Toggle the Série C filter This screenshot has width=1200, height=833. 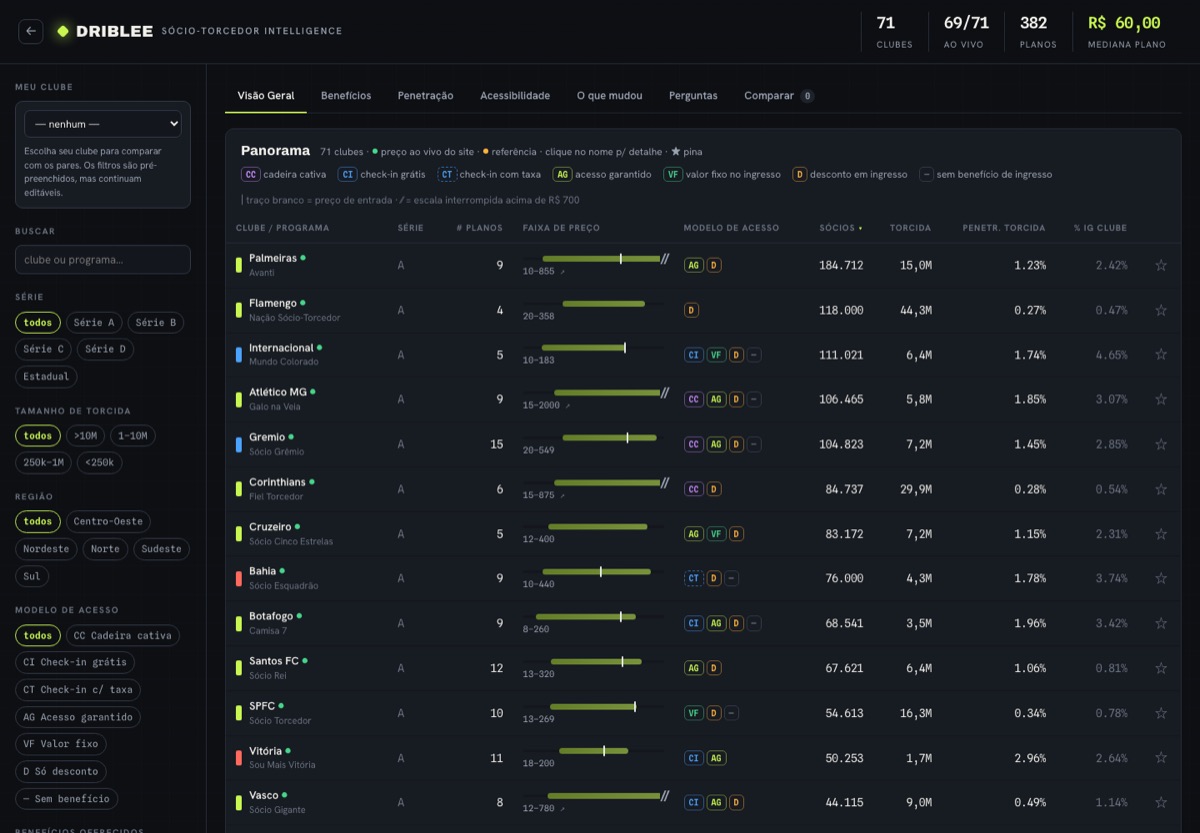pyautogui.click(x=43, y=349)
